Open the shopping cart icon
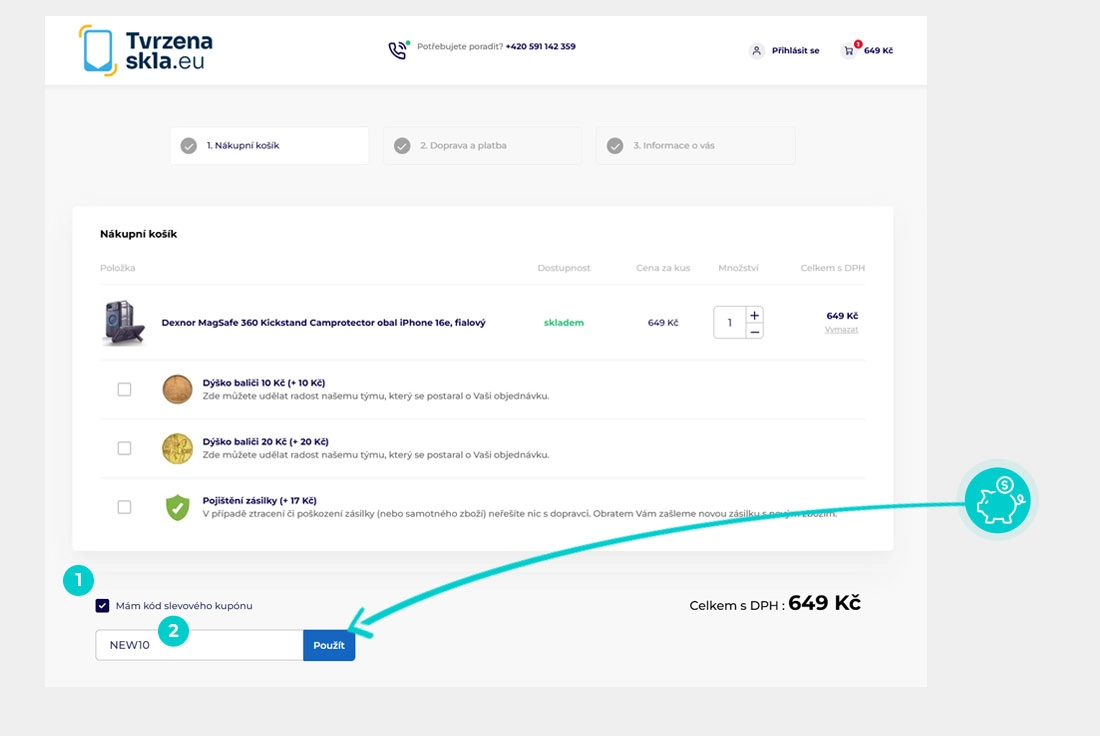The height and width of the screenshot is (736, 1100). 850,50
